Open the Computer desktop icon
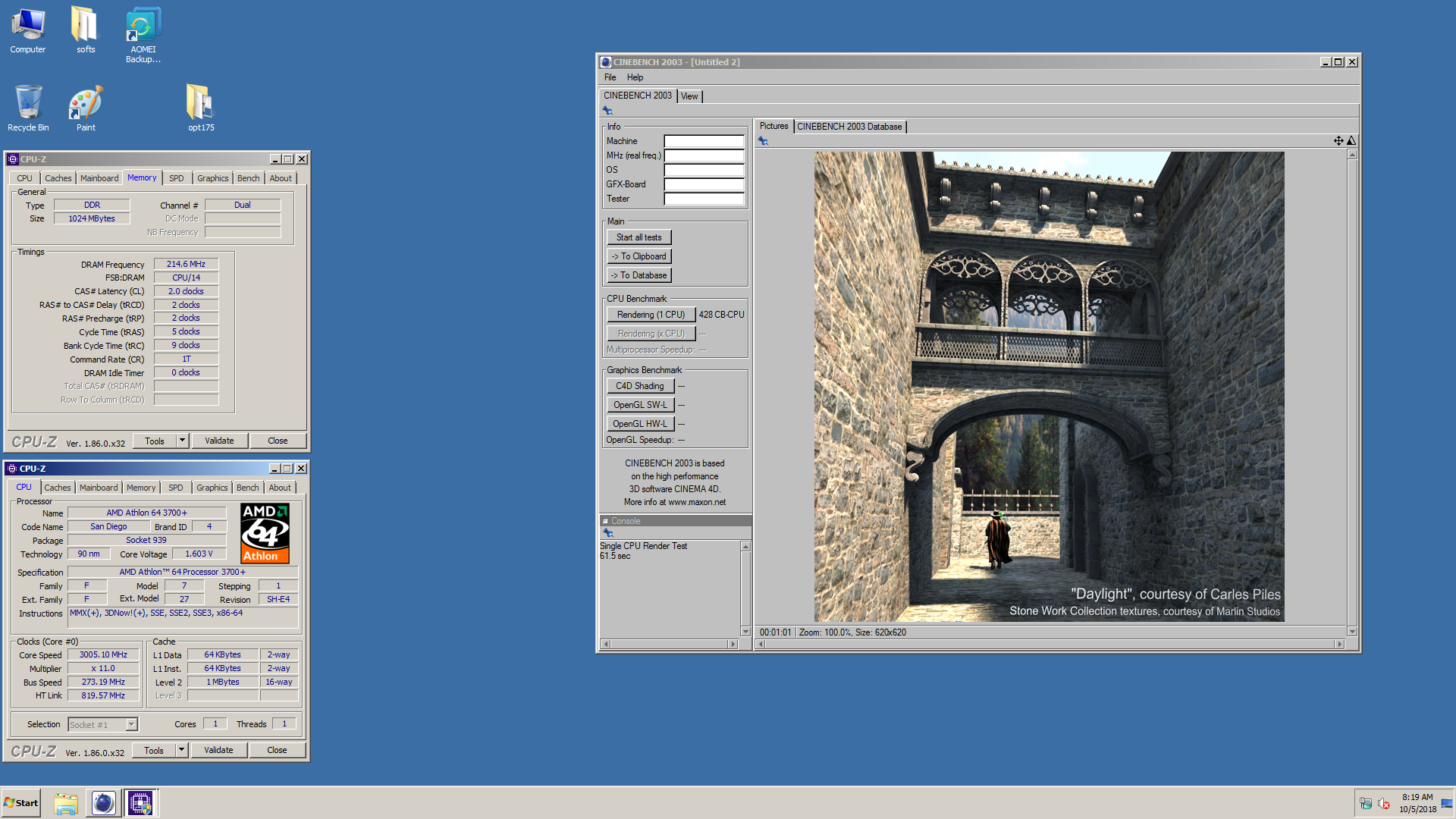Viewport: 1456px width, 819px height. pyautogui.click(x=28, y=30)
